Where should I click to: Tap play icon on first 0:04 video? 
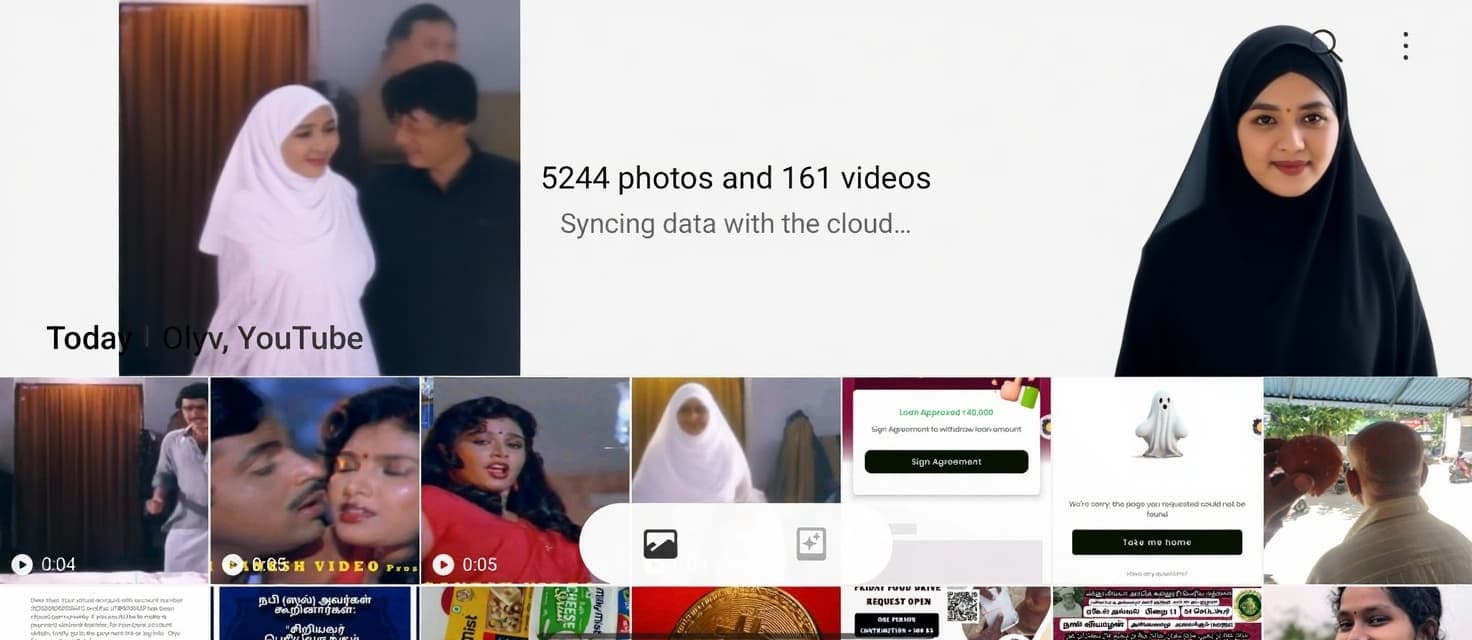click(22, 565)
